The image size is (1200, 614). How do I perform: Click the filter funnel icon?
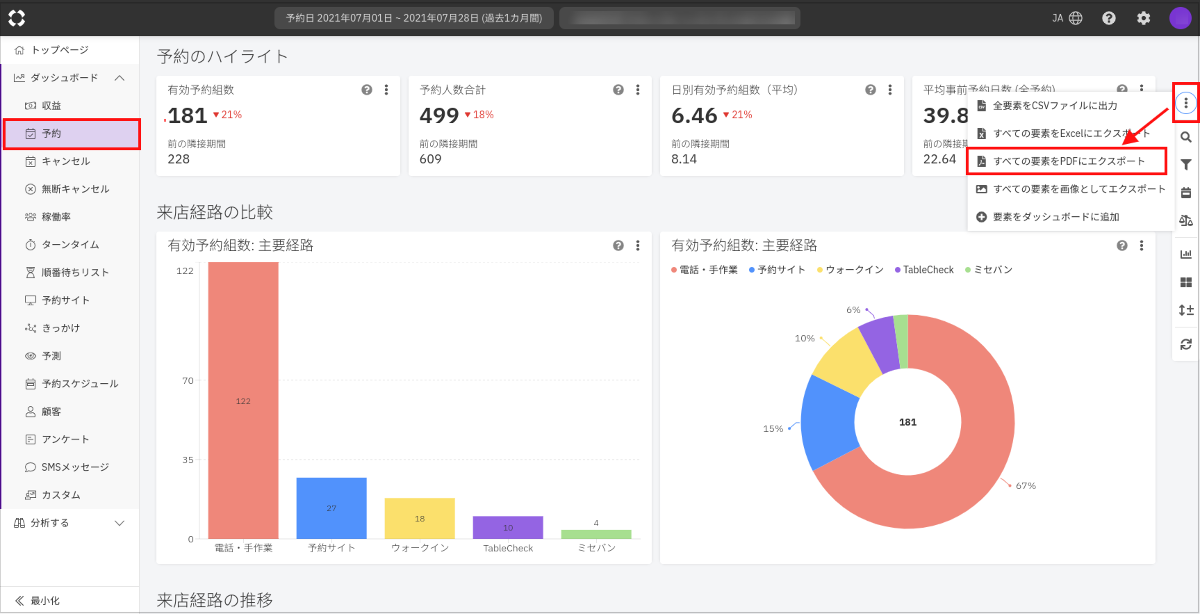[x=1186, y=165]
